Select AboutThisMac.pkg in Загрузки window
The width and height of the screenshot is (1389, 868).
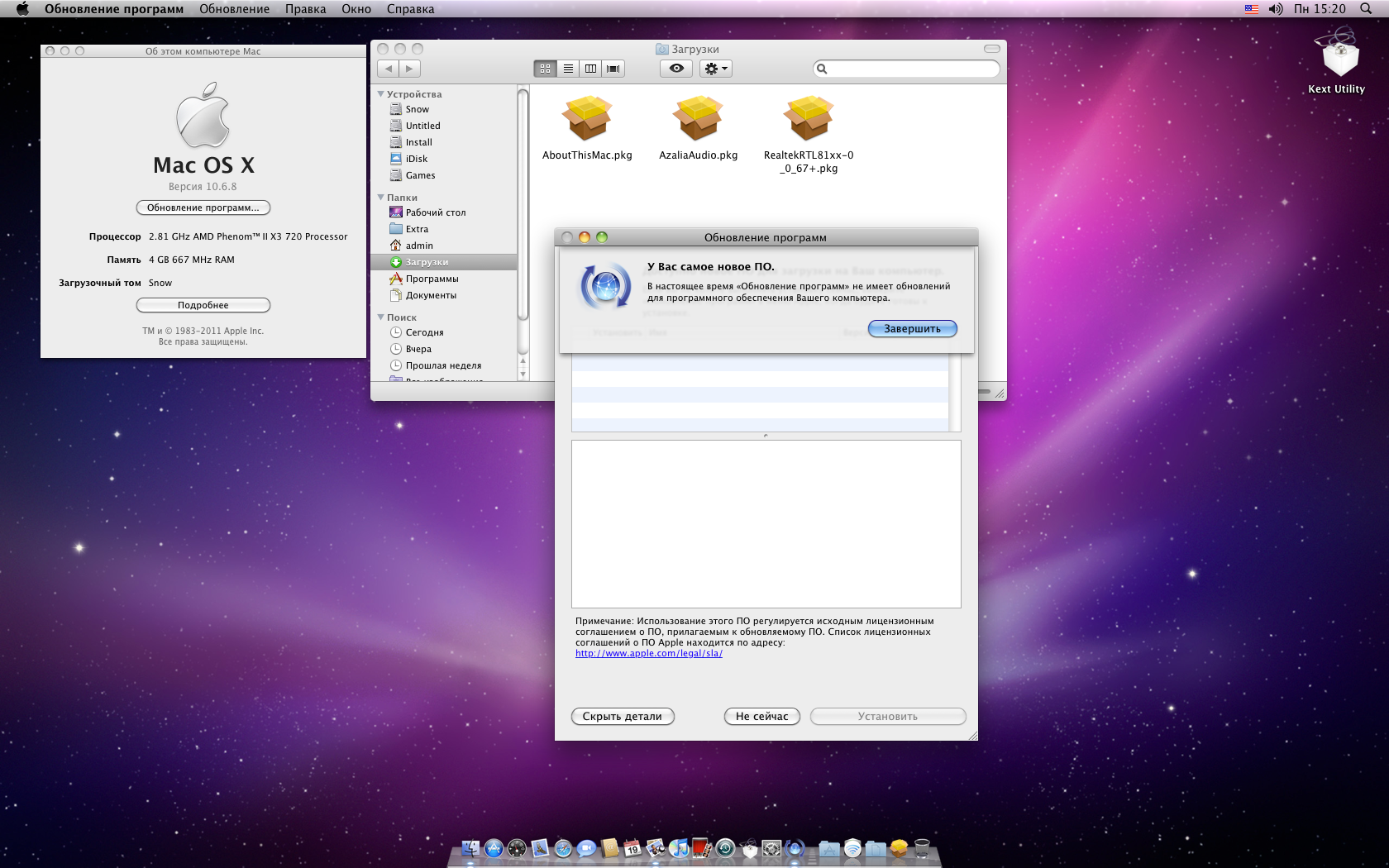587,127
